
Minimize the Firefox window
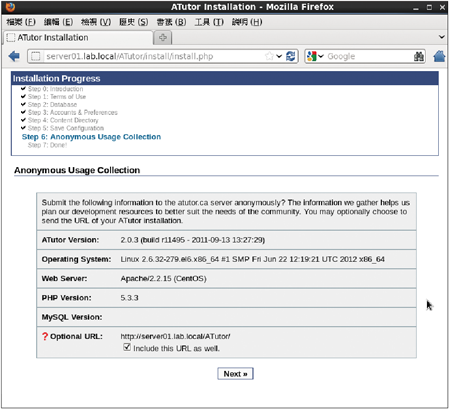[x=416, y=8]
